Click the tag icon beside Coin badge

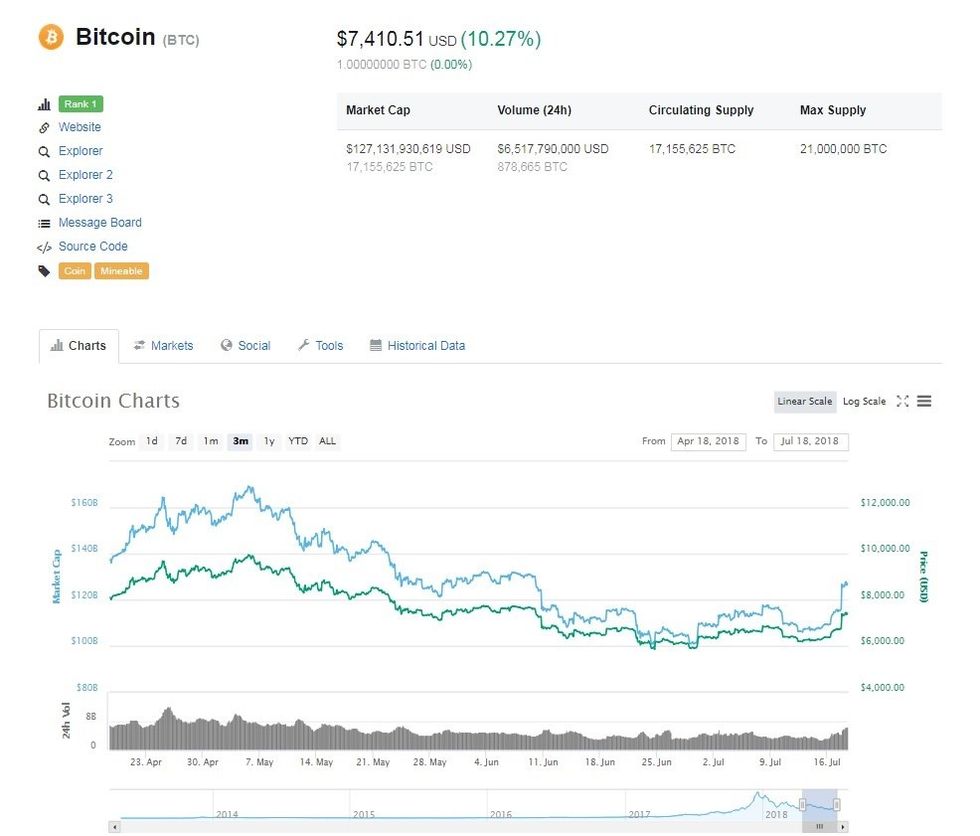pos(44,270)
